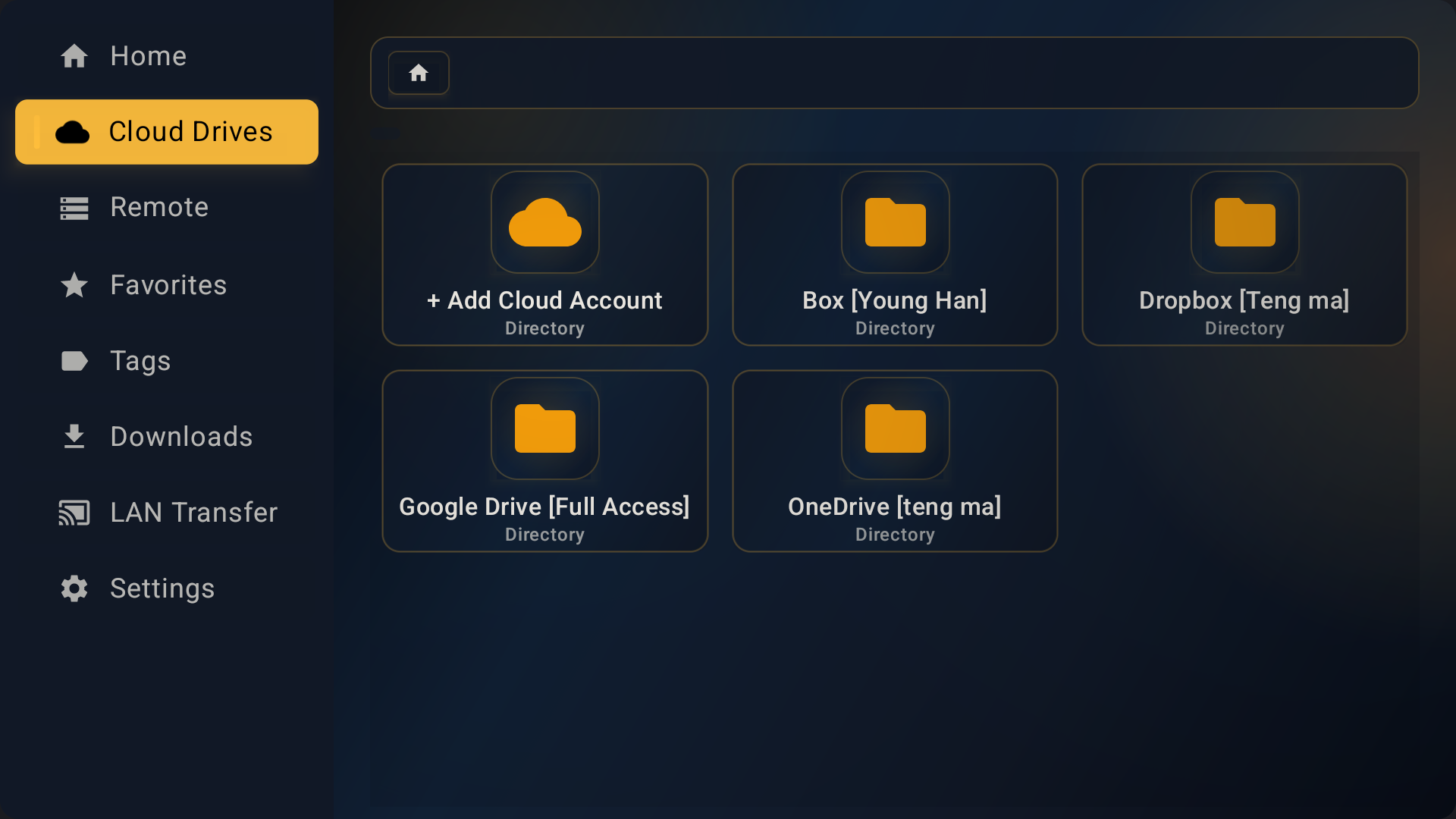Click the Google Drive folder icon

point(545,428)
